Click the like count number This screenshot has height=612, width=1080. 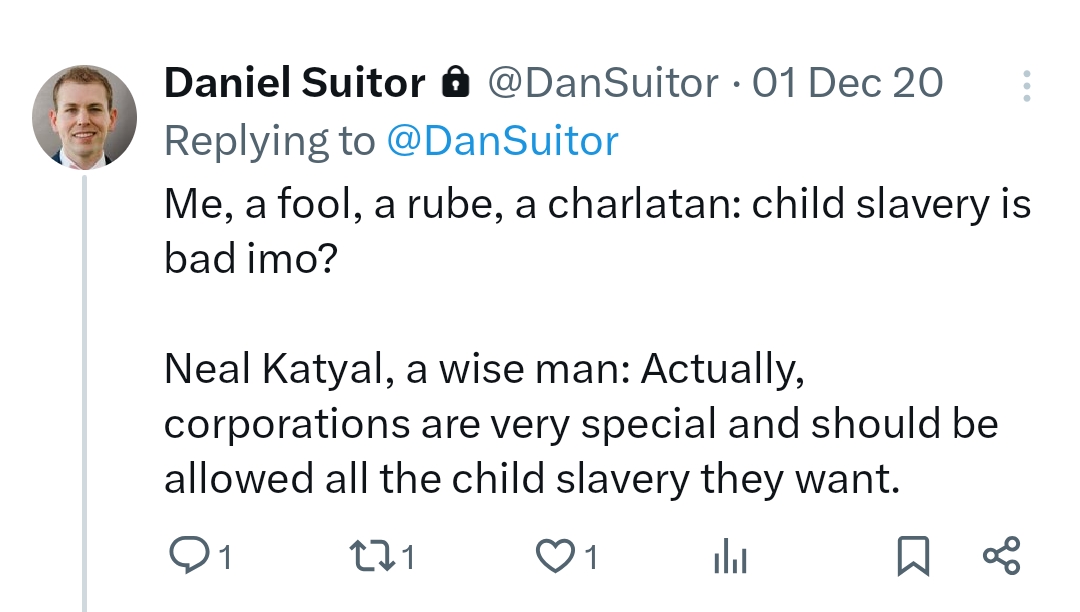pyautogui.click(x=591, y=557)
